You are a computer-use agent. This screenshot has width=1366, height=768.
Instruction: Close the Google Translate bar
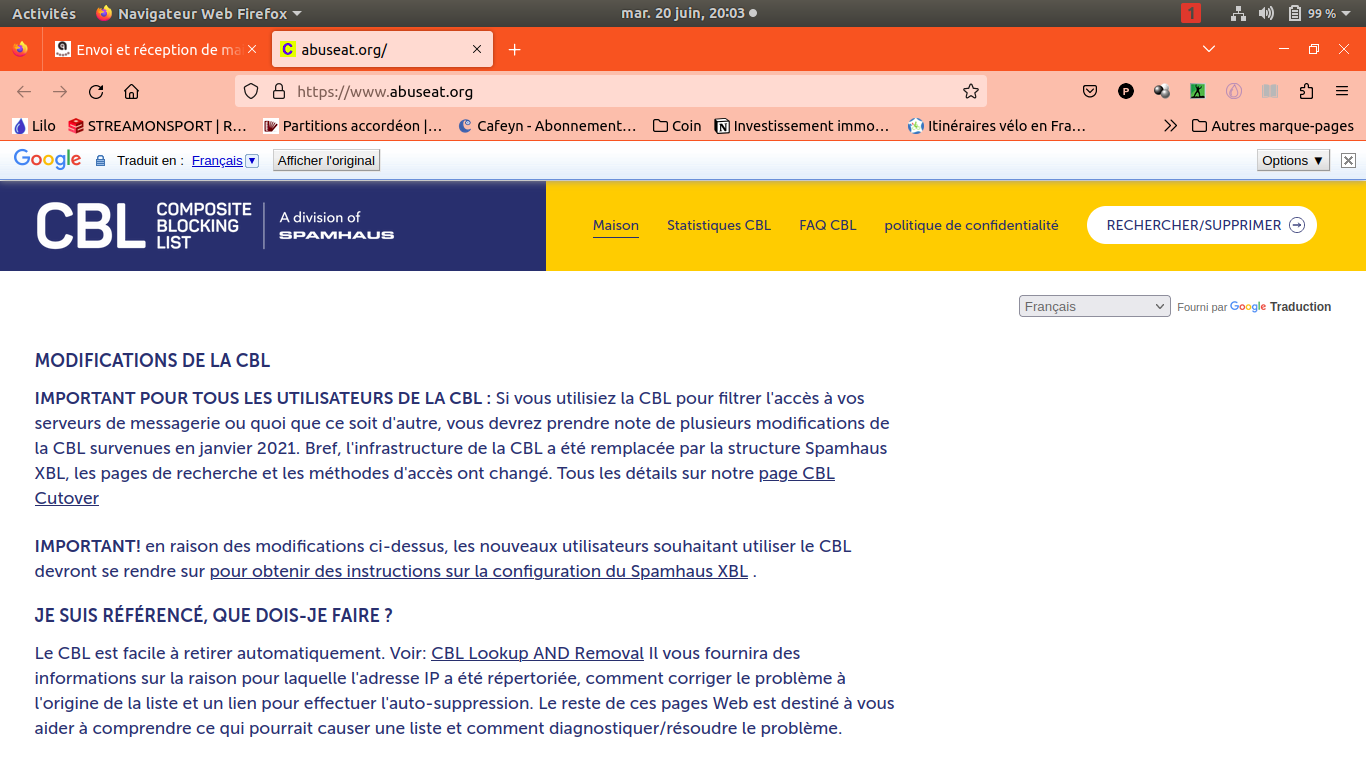[1348, 160]
